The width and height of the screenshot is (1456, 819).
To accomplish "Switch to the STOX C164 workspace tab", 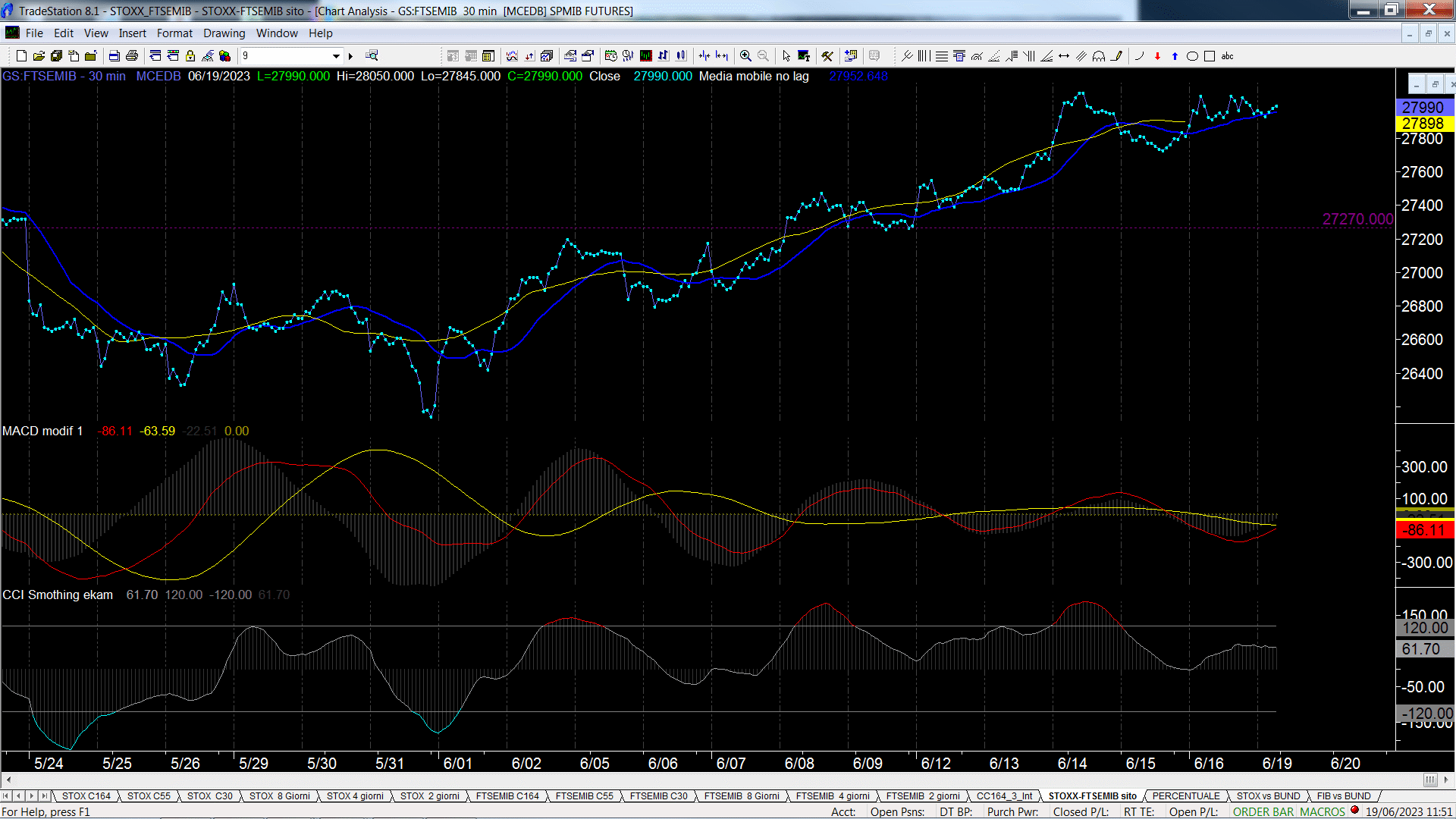I will point(86,795).
